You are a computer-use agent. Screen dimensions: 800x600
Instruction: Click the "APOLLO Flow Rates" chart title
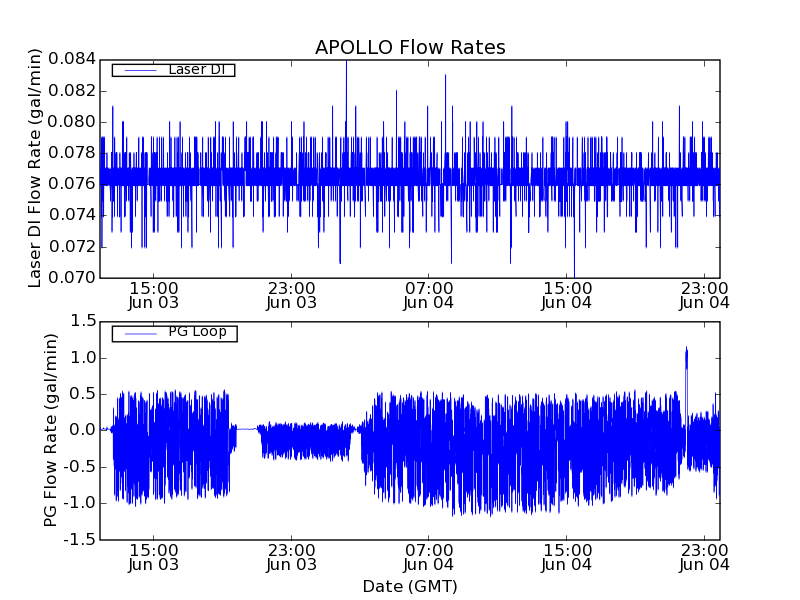pos(410,47)
